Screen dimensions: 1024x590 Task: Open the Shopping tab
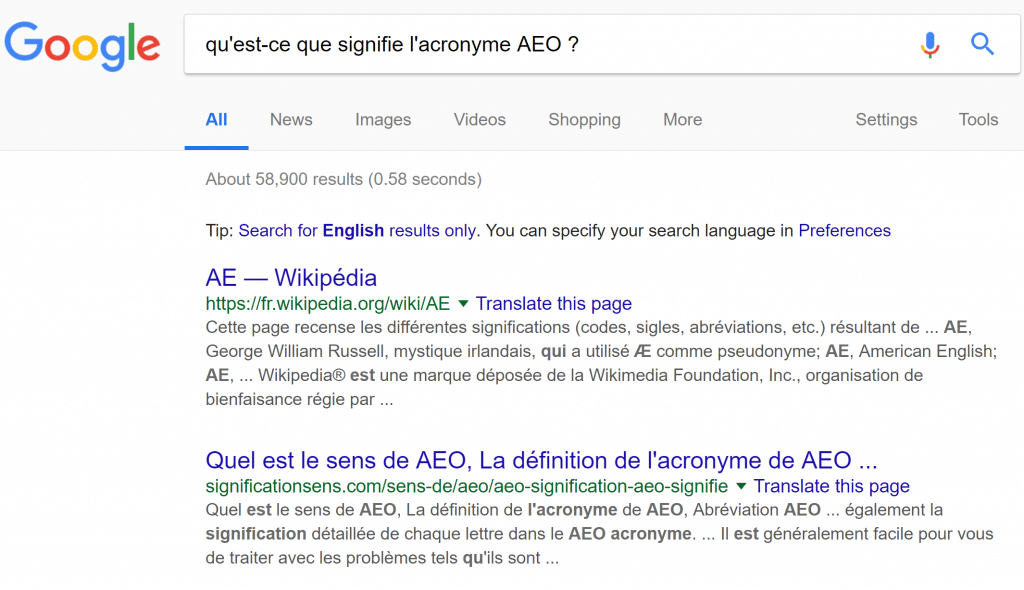pyautogui.click(x=584, y=120)
